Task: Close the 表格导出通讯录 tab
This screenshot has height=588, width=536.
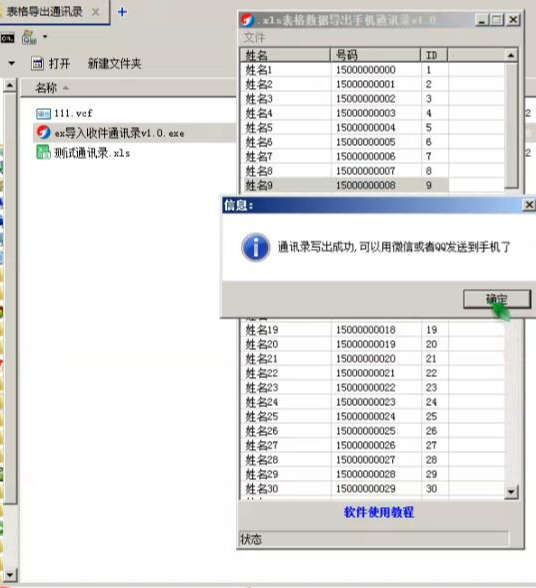Action: 96,12
